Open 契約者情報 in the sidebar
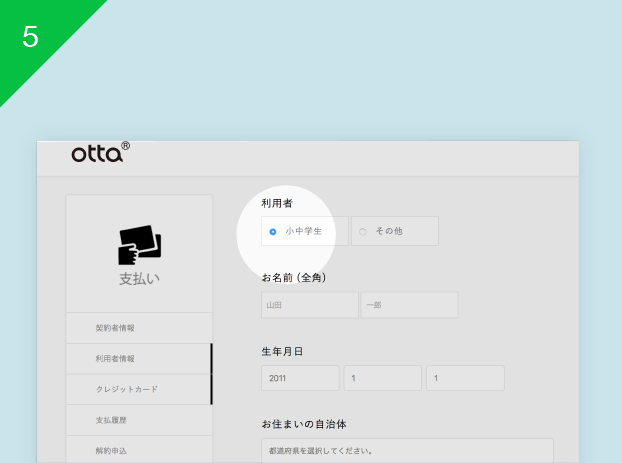The image size is (622, 463). tap(139, 328)
